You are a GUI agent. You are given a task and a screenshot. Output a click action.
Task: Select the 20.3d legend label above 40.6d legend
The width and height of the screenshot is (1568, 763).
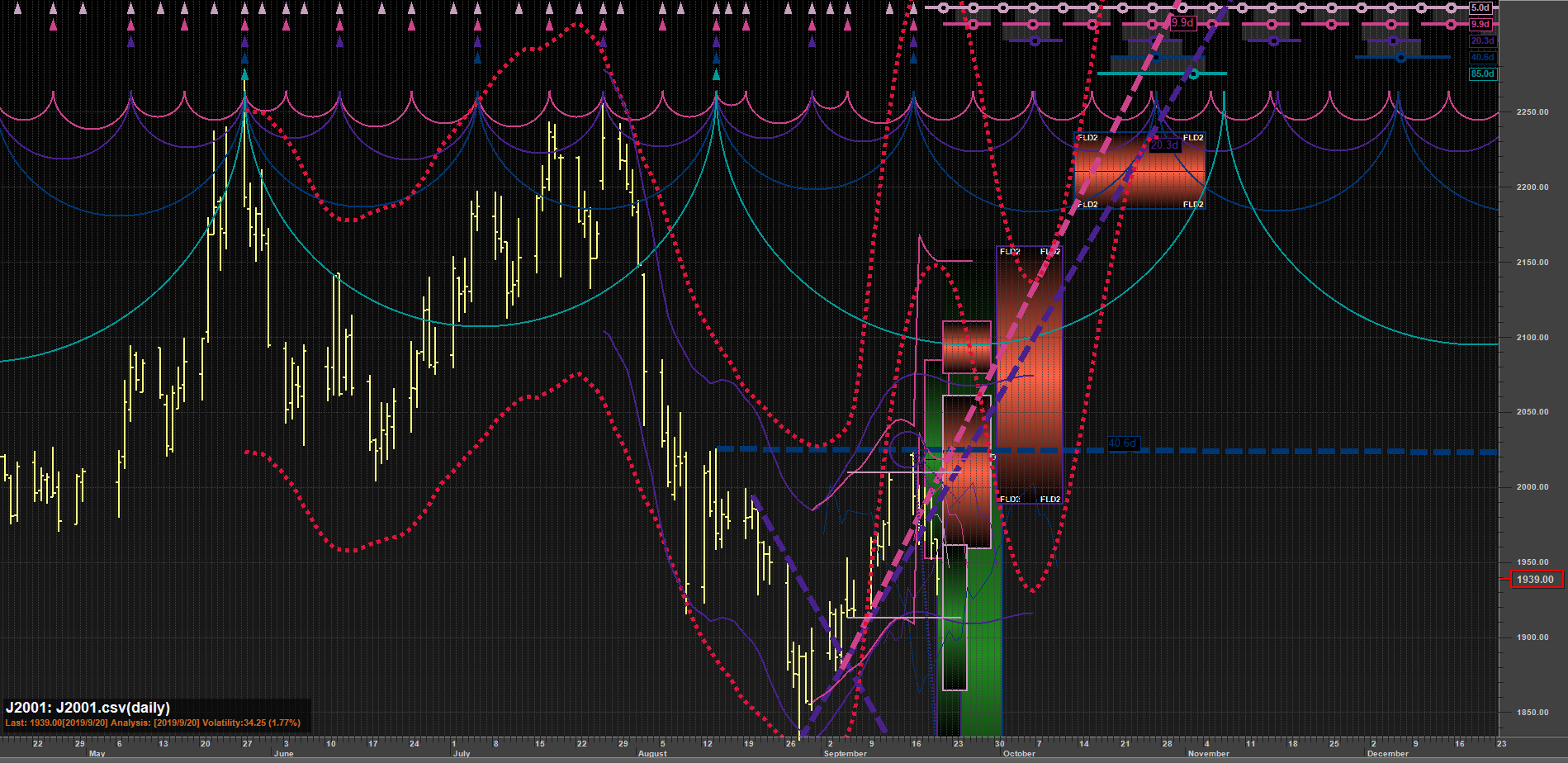(x=1482, y=40)
